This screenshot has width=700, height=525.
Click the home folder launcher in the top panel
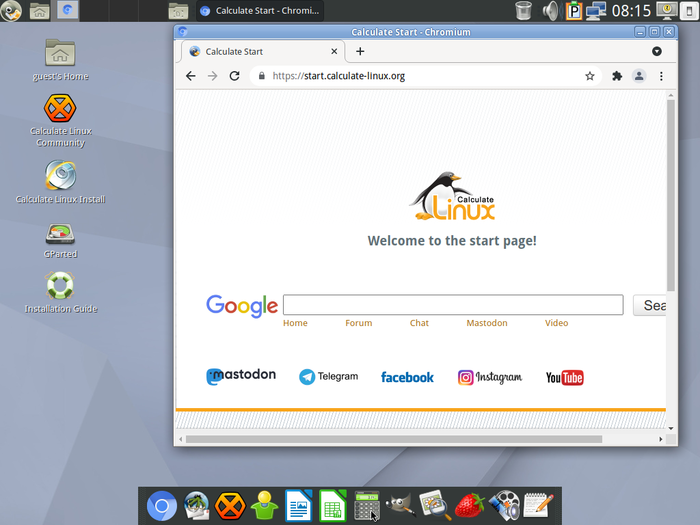(40, 11)
